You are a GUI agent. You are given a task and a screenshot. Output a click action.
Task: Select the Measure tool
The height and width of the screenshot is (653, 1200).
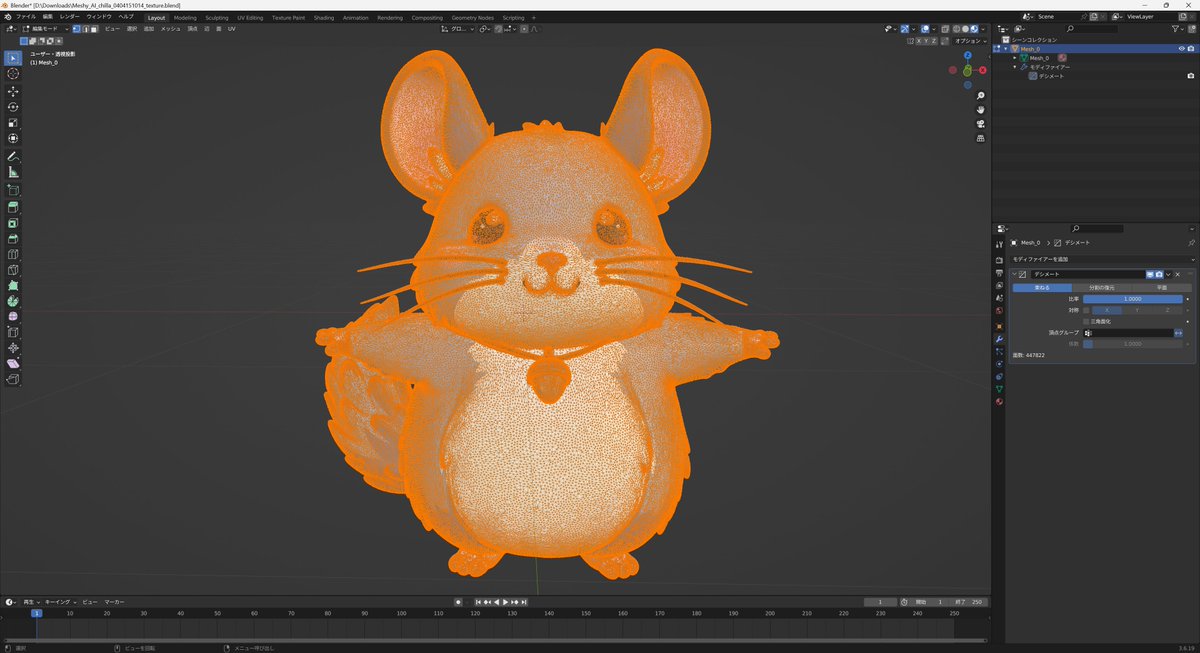pyautogui.click(x=13, y=173)
